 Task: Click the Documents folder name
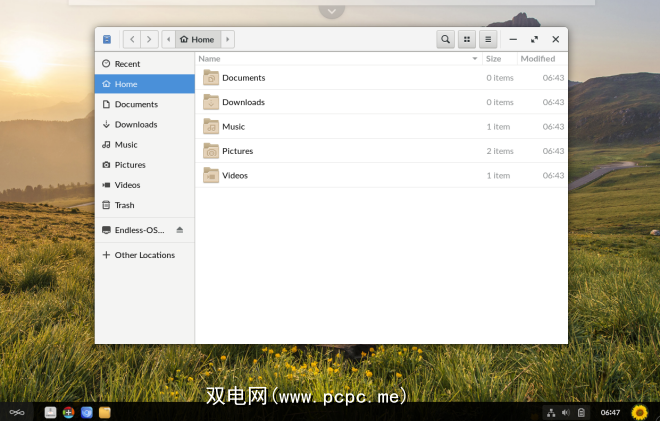[x=244, y=78]
